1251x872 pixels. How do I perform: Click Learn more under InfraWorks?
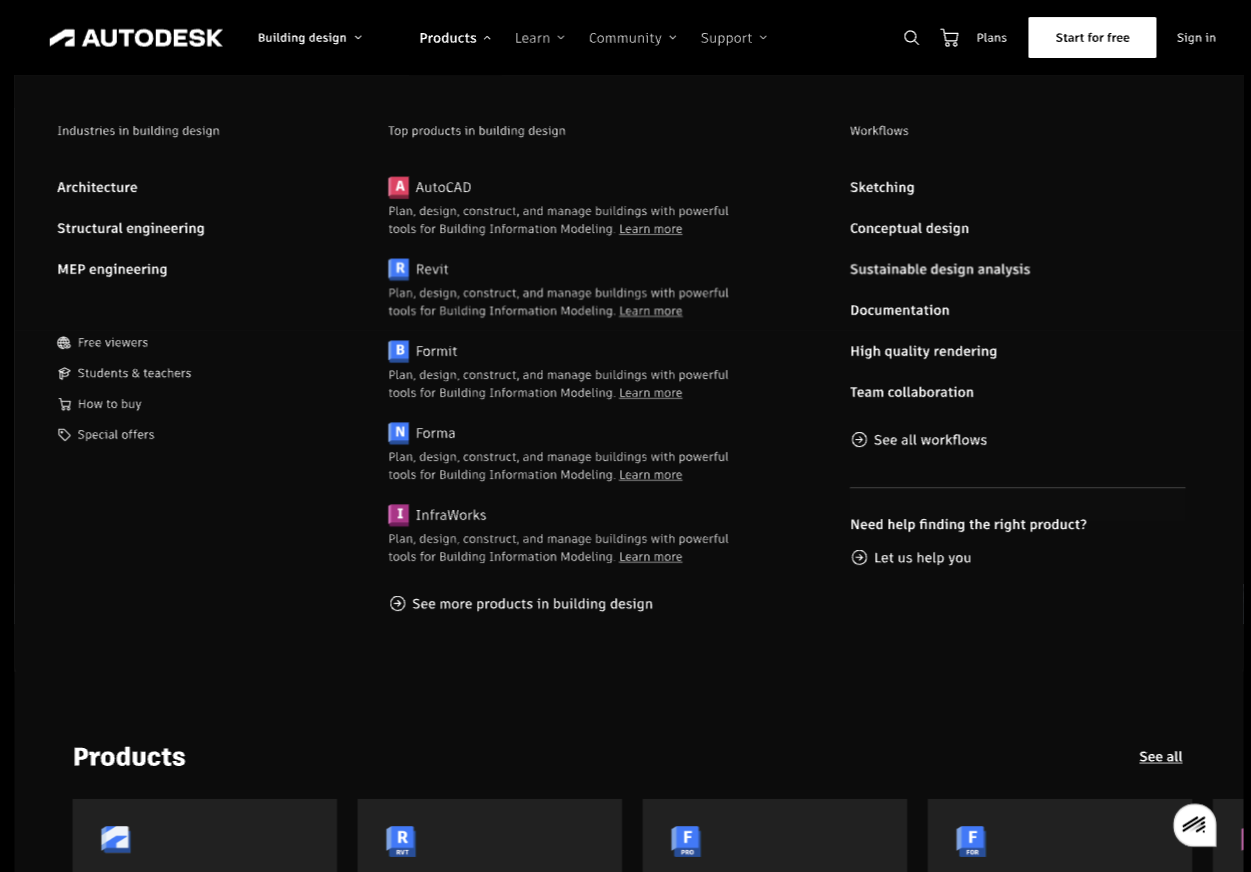[651, 557]
